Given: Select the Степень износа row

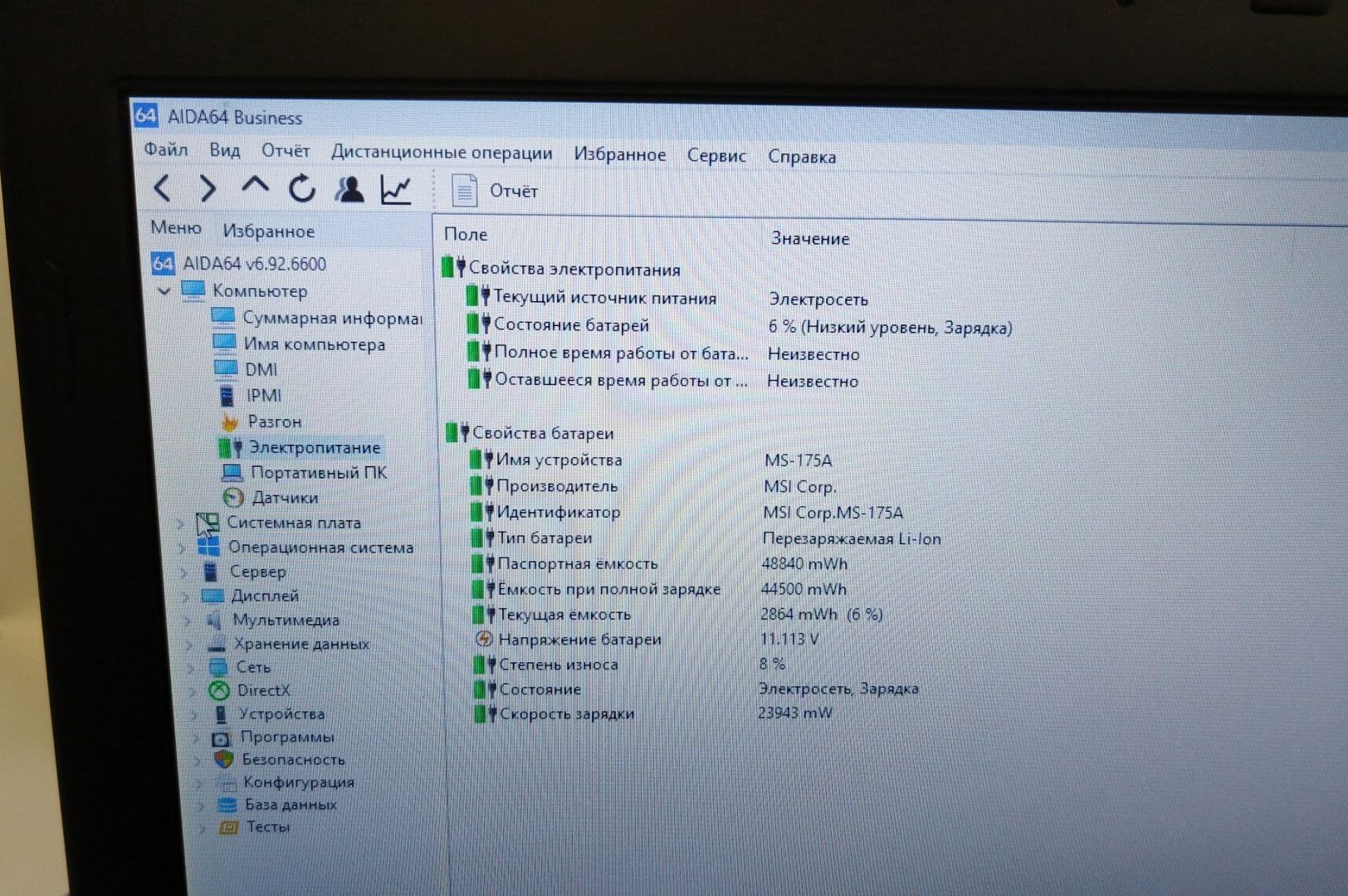Looking at the screenshot, I should [x=558, y=664].
